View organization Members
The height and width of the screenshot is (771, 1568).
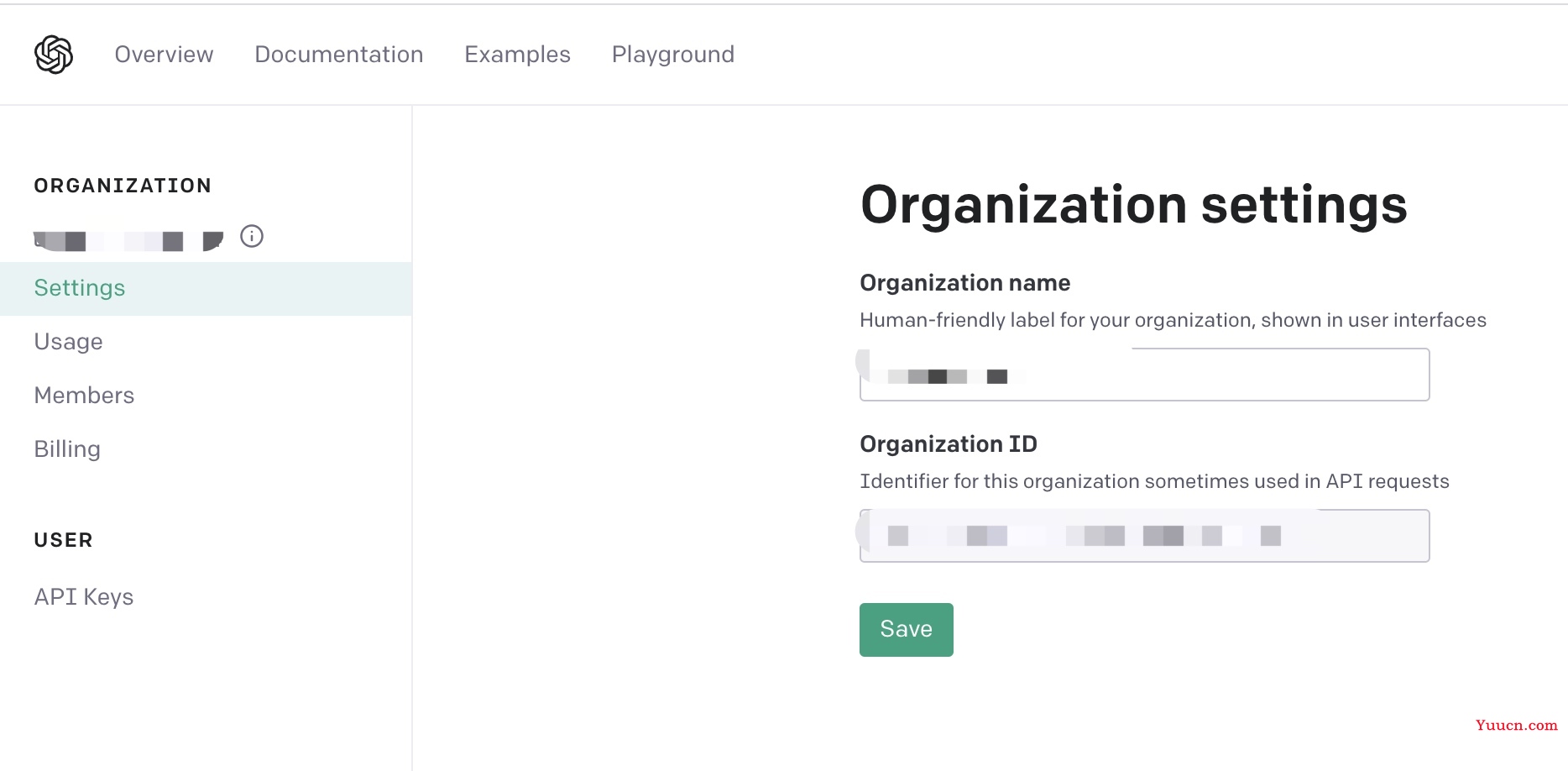84,396
